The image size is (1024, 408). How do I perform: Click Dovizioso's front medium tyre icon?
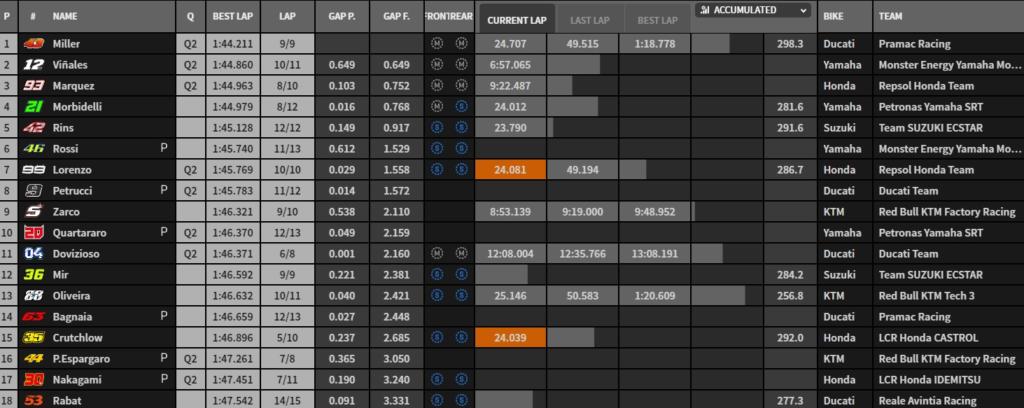tap(436, 254)
